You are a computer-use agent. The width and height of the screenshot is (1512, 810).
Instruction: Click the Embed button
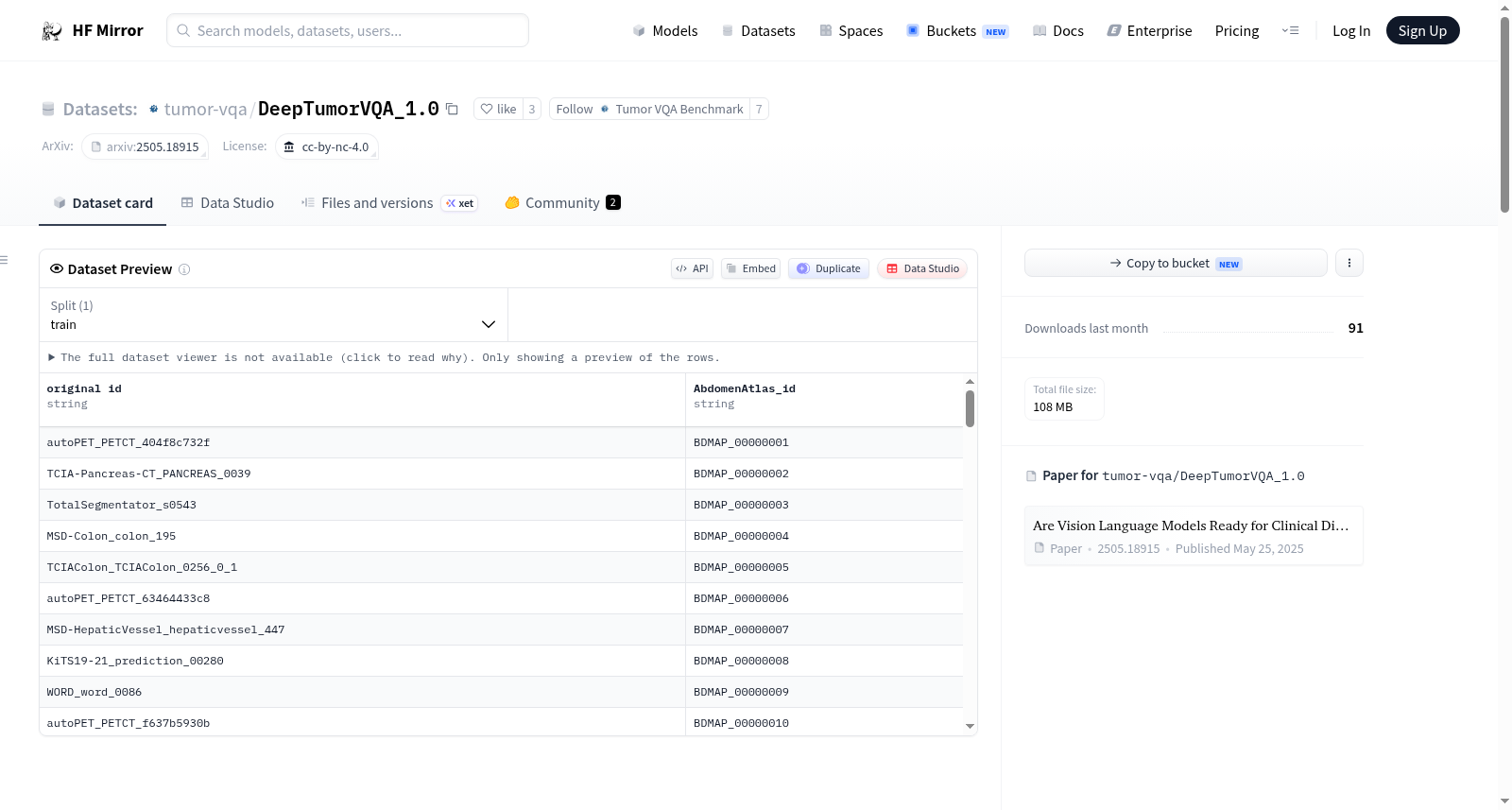pos(750,268)
